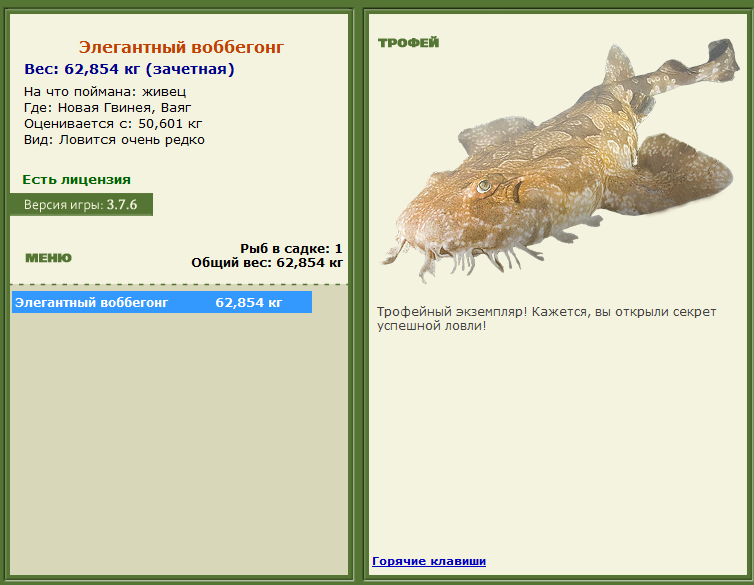Open the Горячие клавиши link
The height and width of the screenshot is (585, 754).
point(429,561)
